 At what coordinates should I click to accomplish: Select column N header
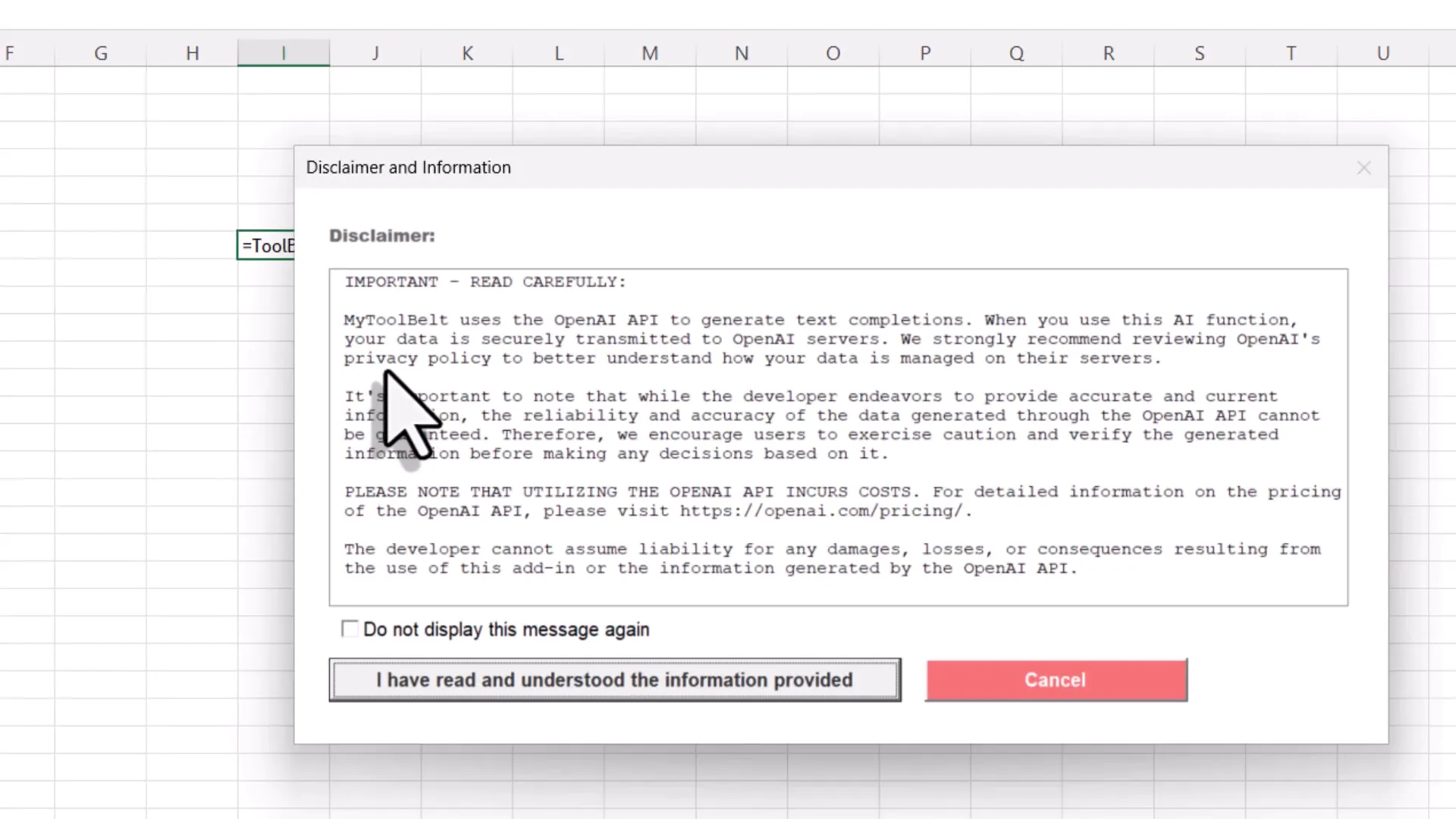click(742, 53)
